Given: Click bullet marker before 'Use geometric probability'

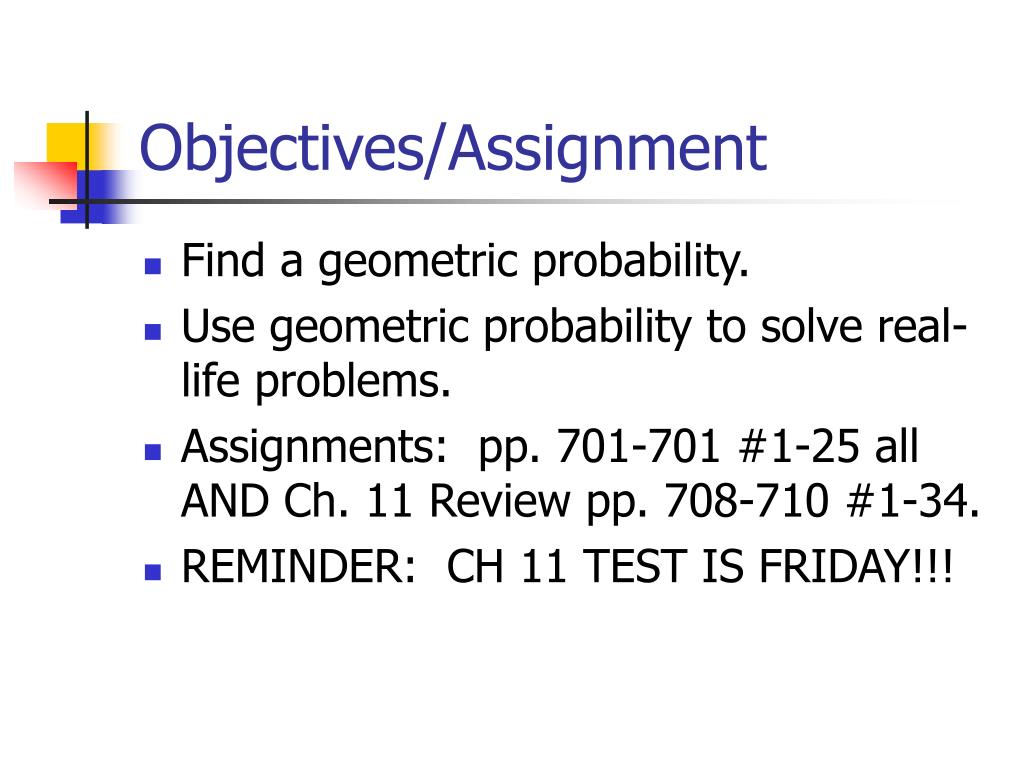Looking at the screenshot, I should click(x=153, y=332).
